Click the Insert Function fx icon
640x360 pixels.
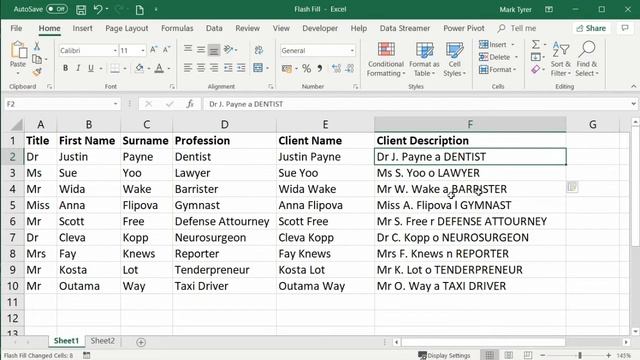pos(190,104)
